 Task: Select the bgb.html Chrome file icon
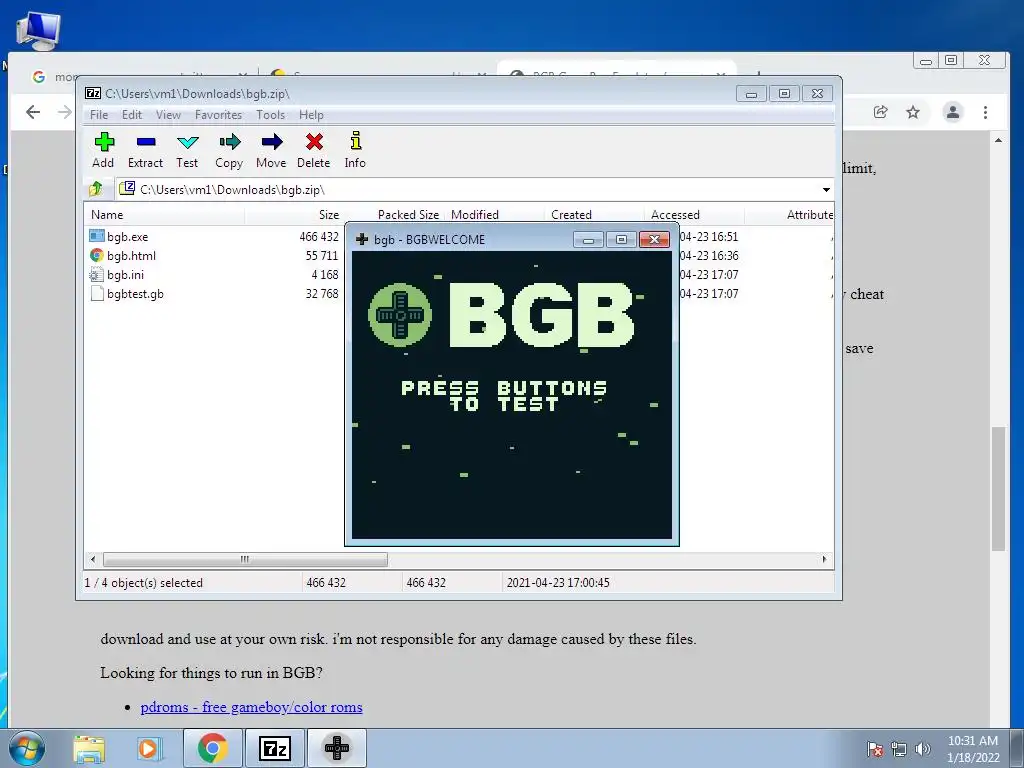(97, 255)
